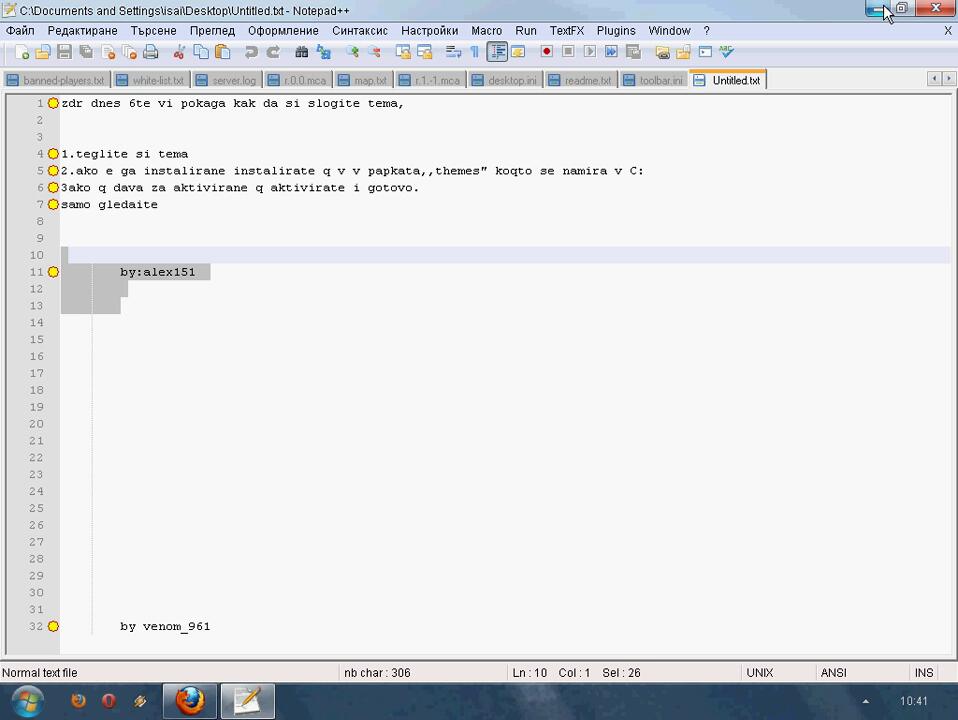Click the Play macro icon
This screenshot has width=958, height=720.
pyautogui.click(x=589, y=52)
